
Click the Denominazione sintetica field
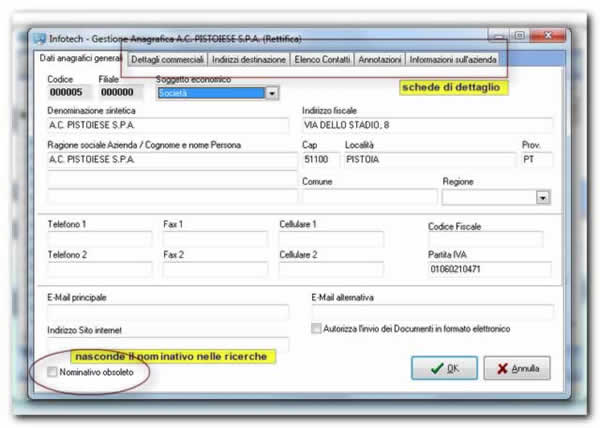[x=168, y=127]
